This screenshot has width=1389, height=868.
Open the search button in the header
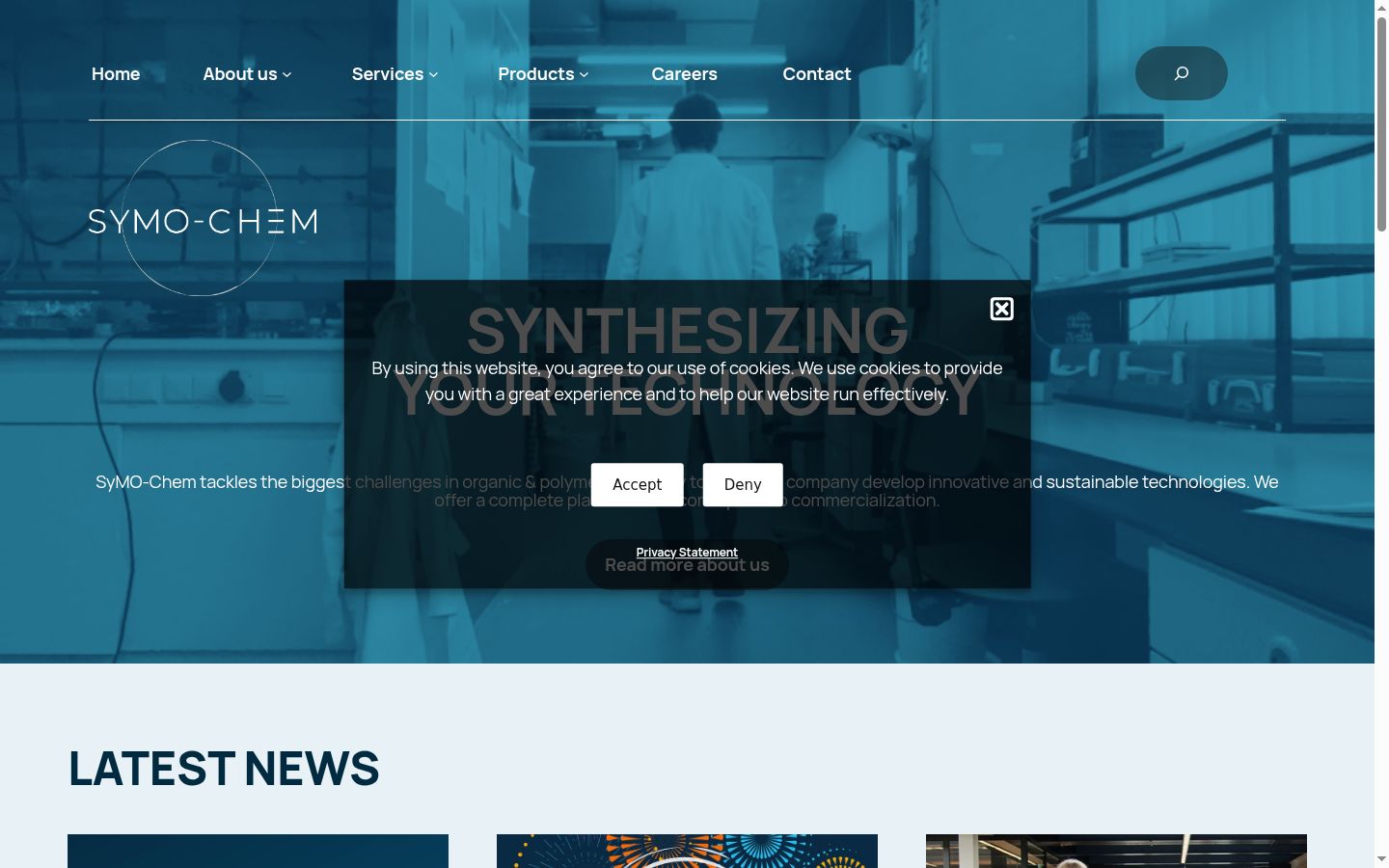(1181, 73)
